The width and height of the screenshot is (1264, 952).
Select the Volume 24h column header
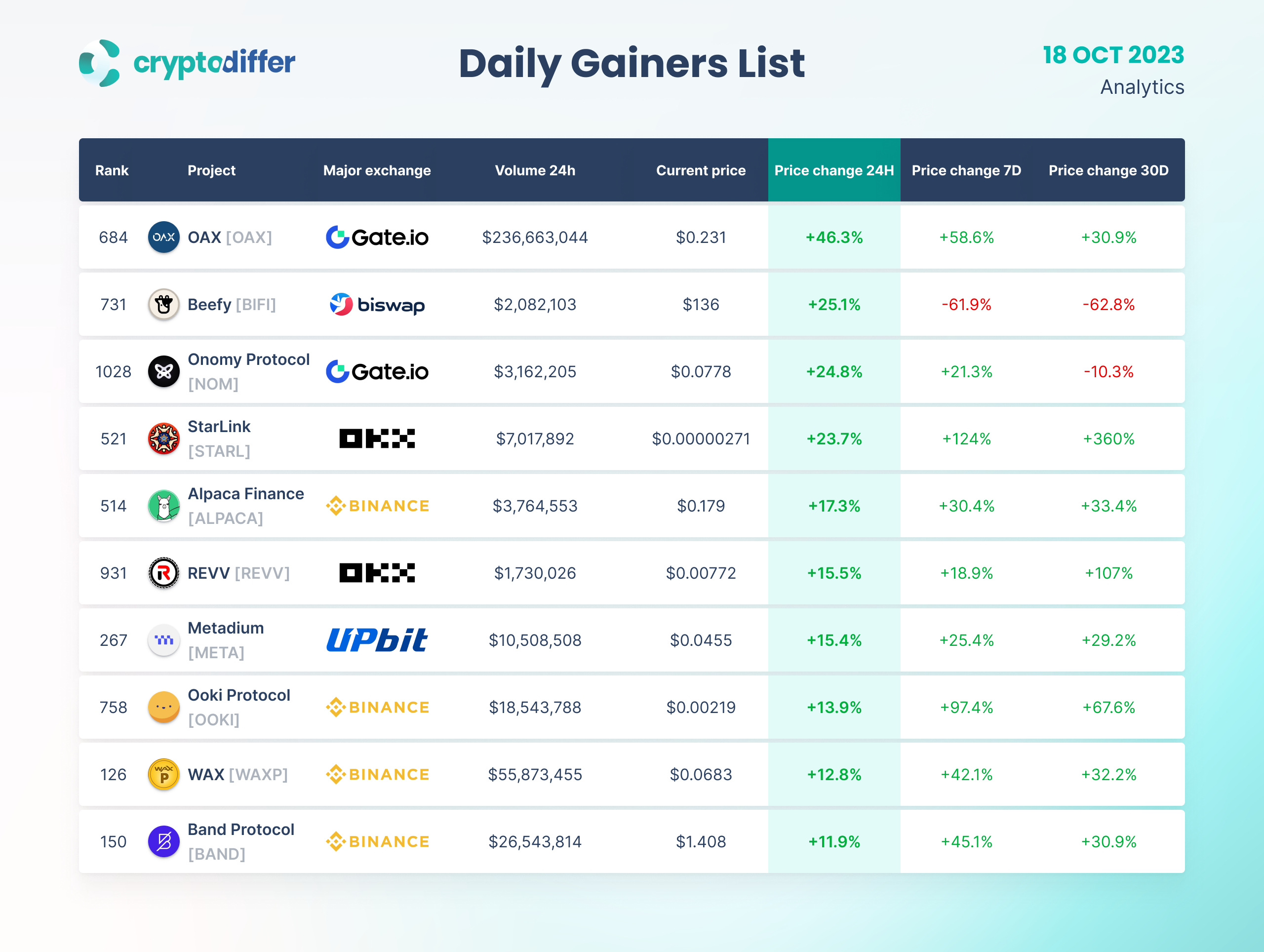point(535,170)
